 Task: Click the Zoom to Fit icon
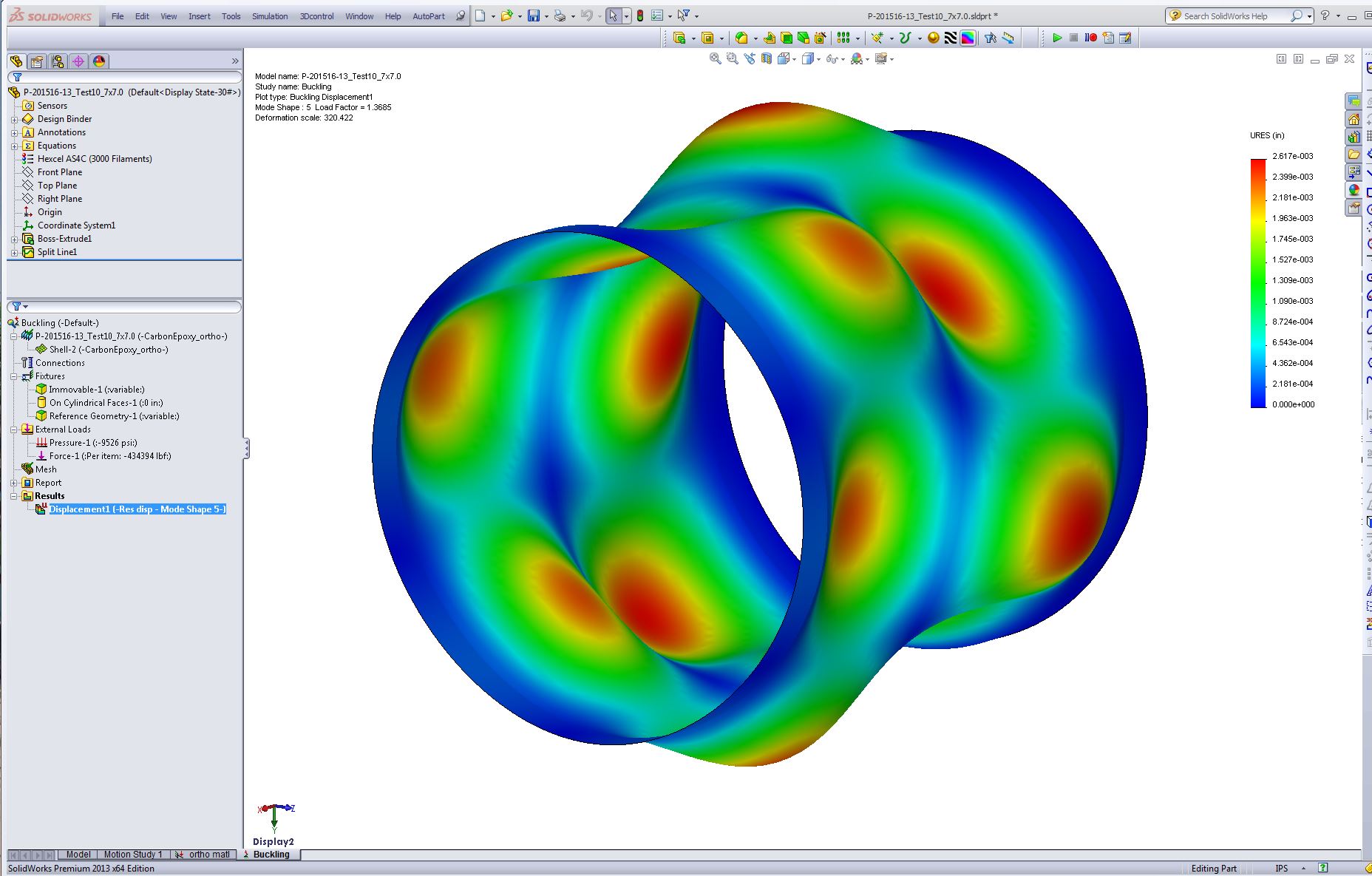click(x=715, y=58)
